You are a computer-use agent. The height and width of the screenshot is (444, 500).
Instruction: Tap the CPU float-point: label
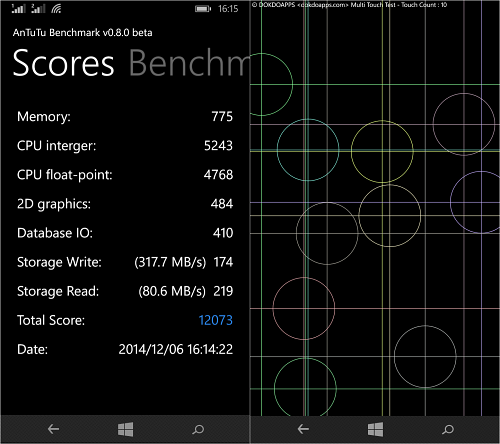point(65,175)
